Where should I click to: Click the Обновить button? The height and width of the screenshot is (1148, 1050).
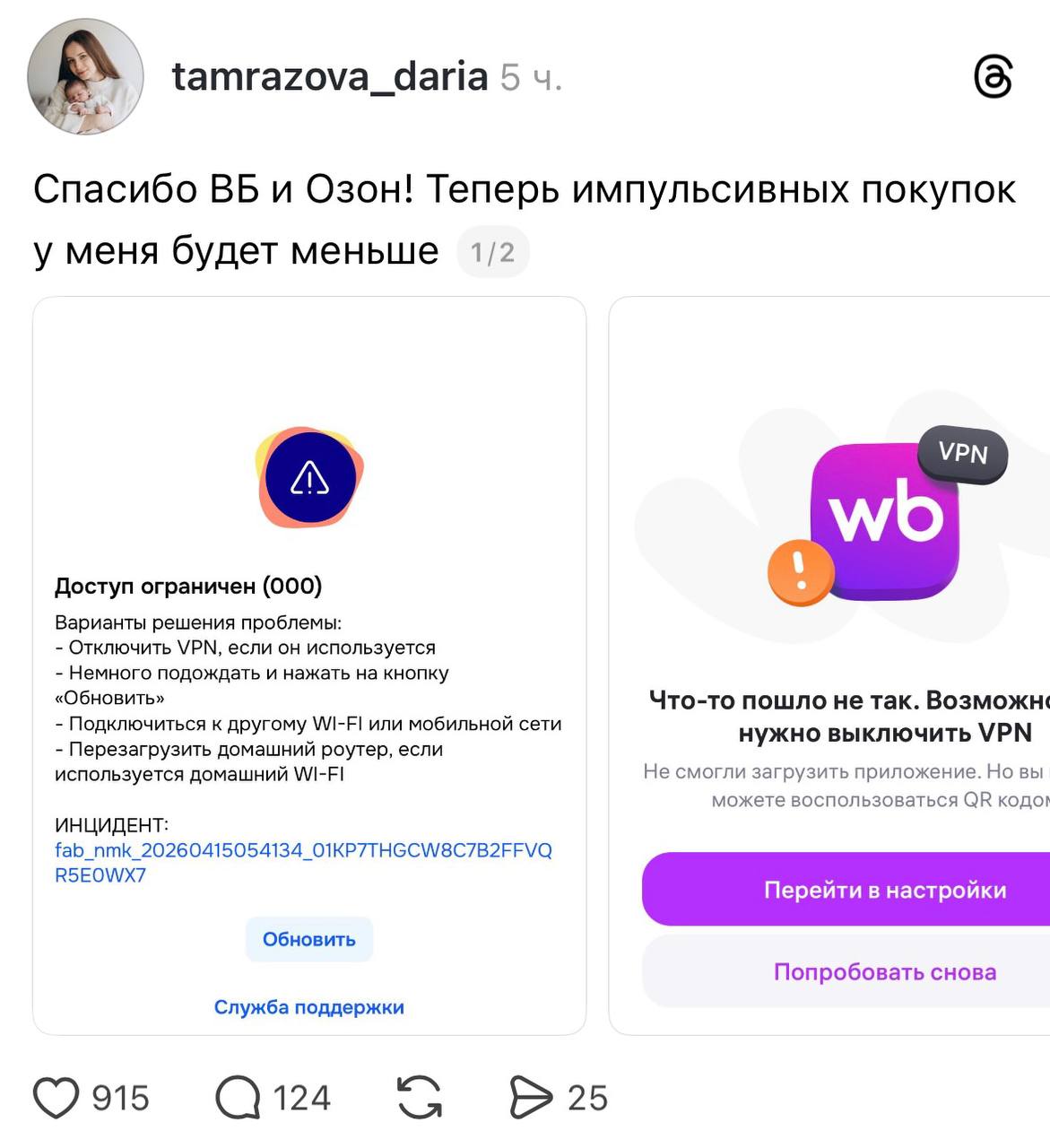309,939
